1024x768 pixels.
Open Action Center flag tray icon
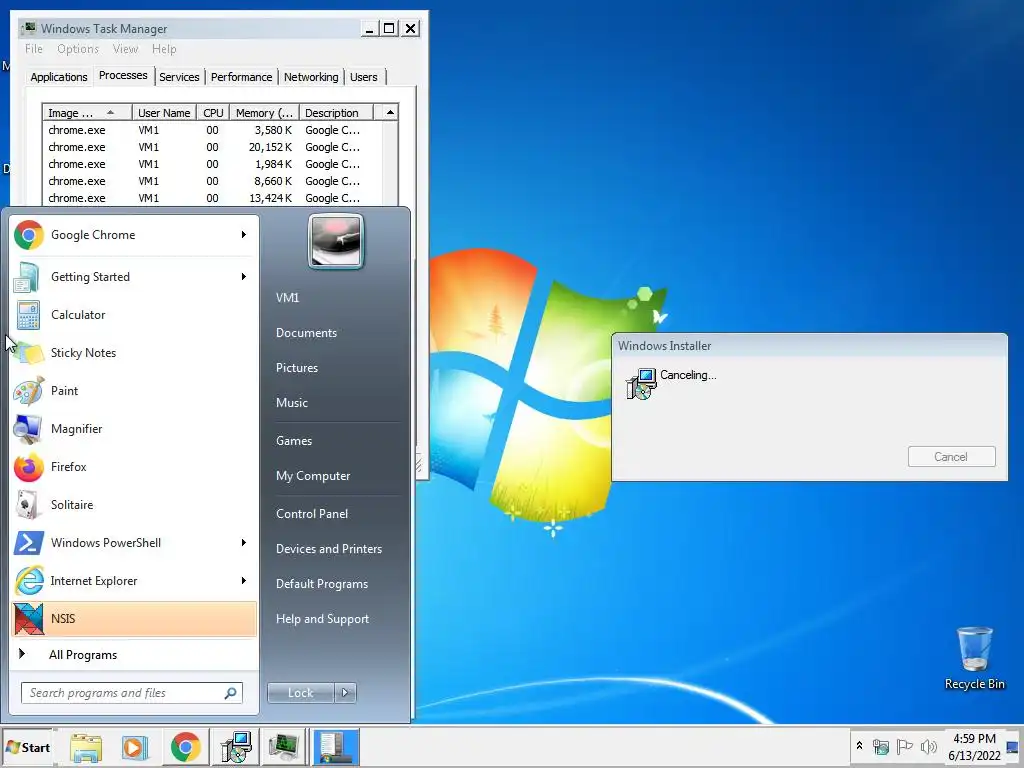coord(904,746)
